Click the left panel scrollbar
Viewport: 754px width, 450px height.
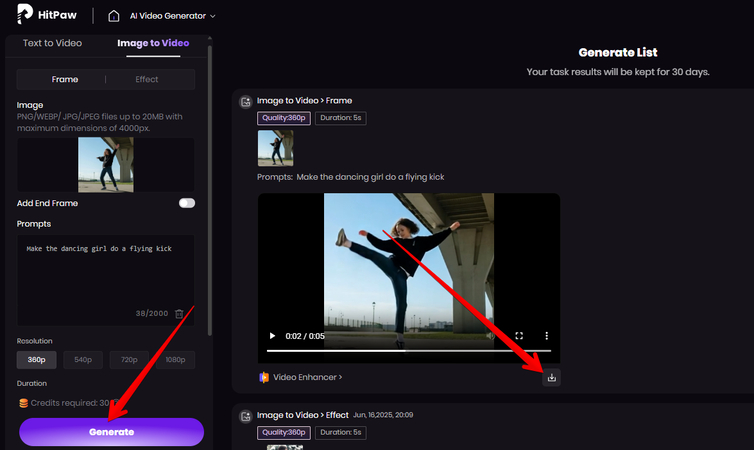point(210,190)
